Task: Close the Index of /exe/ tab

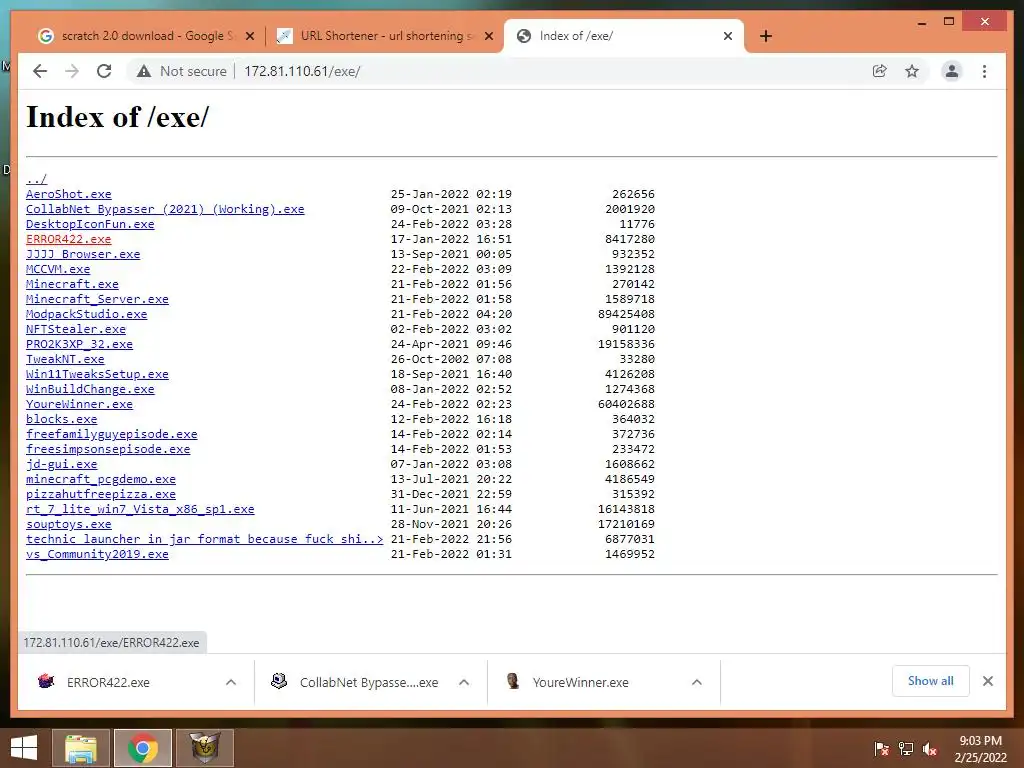Action: pos(728,36)
